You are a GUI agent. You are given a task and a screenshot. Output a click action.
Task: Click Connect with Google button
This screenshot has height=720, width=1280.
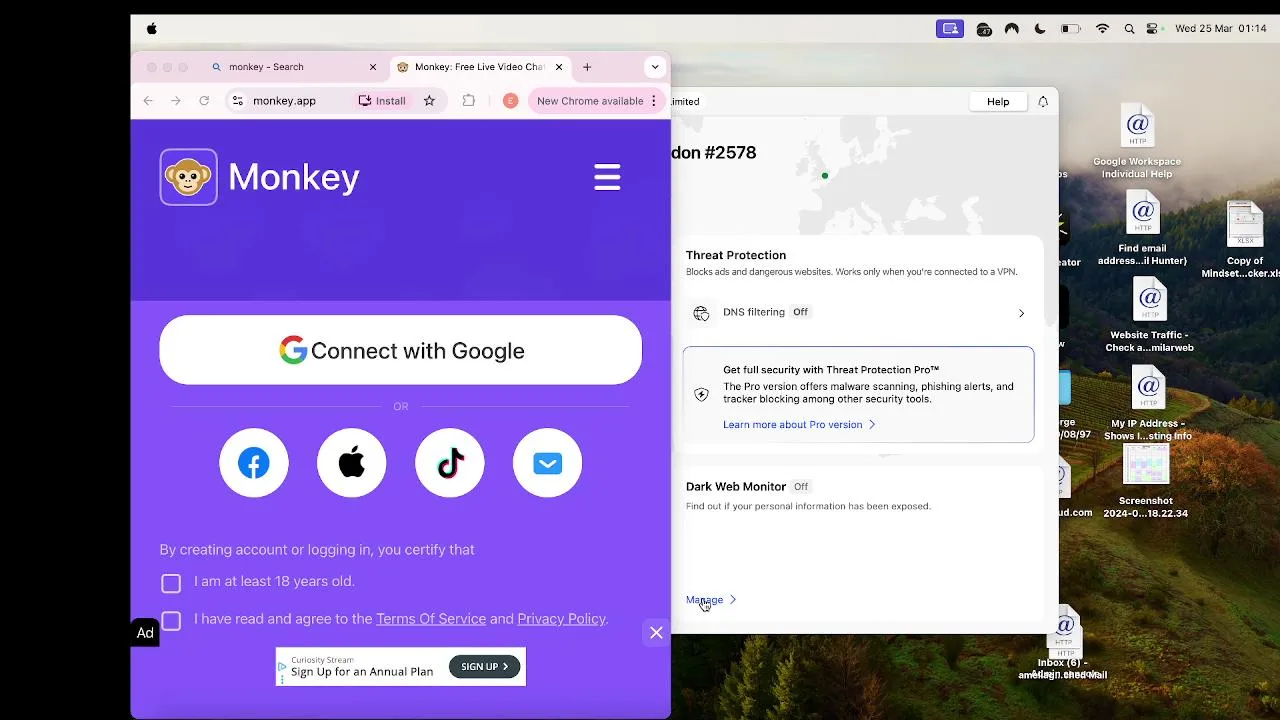coord(400,350)
